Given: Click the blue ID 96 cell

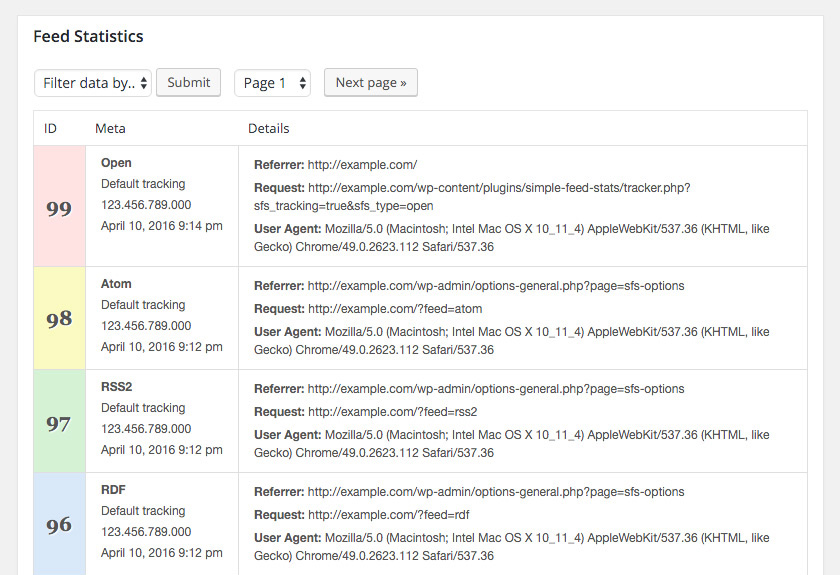Looking at the screenshot, I should (x=59, y=524).
